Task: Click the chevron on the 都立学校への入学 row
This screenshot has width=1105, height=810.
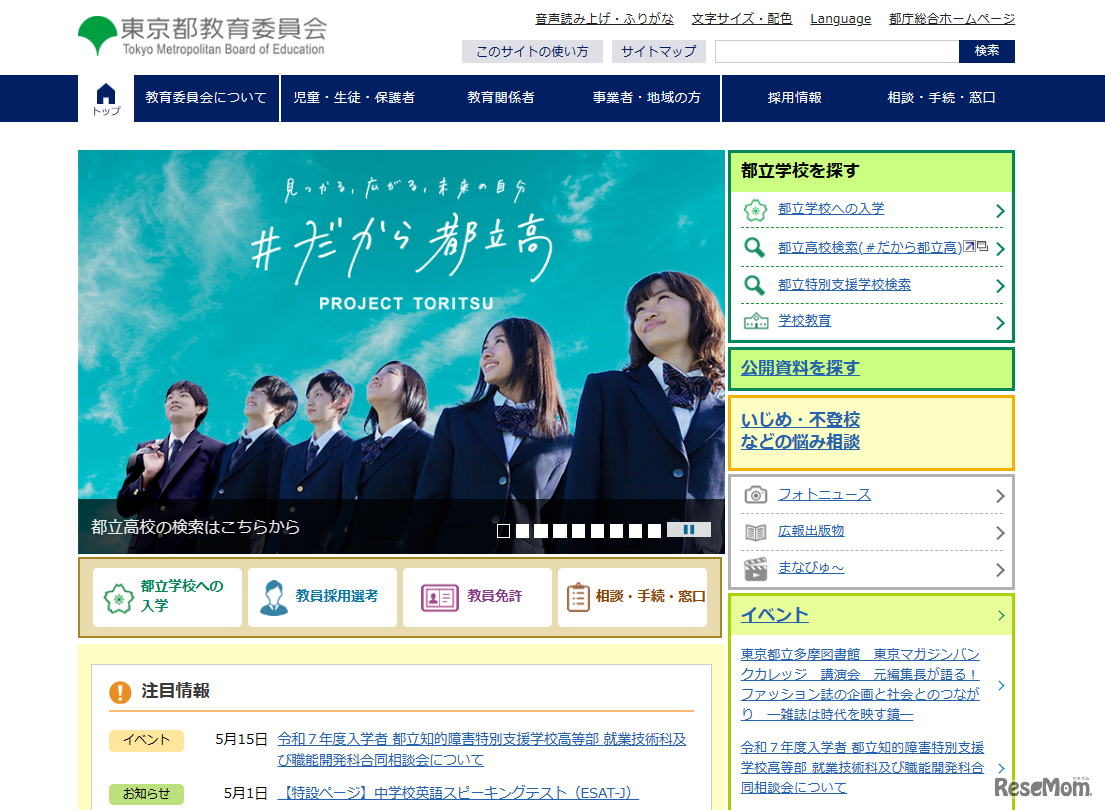Action: coord(1000,211)
